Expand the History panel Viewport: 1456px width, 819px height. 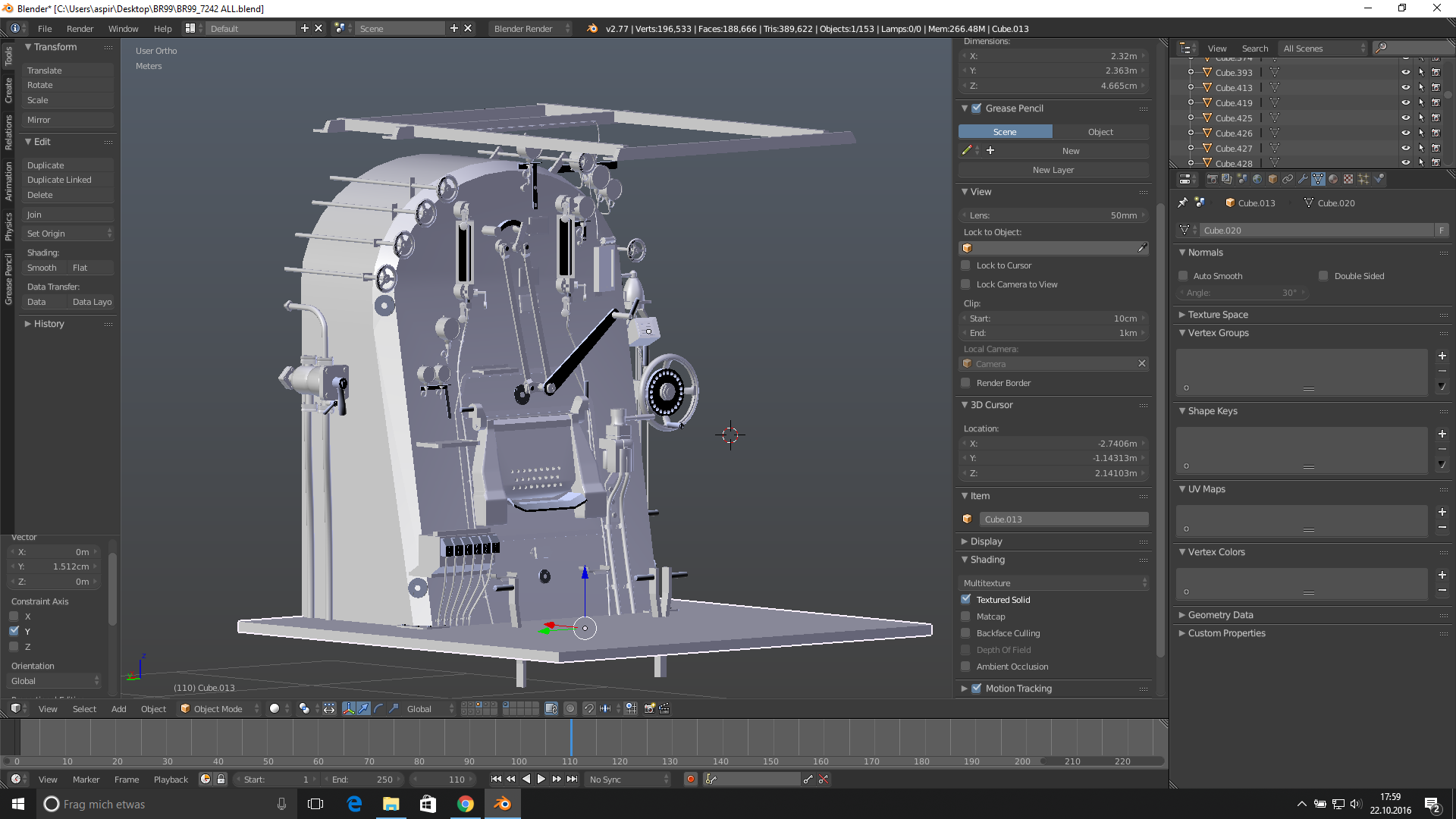pyautogui.click(x=49, y=324)
